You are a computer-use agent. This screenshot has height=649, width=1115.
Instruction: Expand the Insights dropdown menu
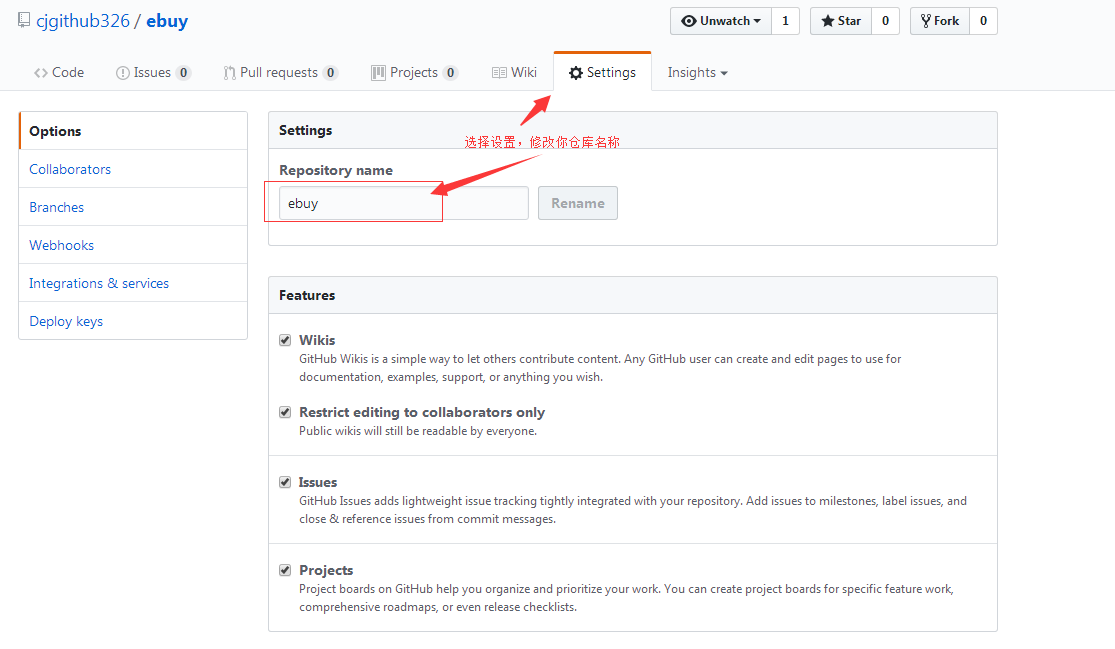[698, 73]
